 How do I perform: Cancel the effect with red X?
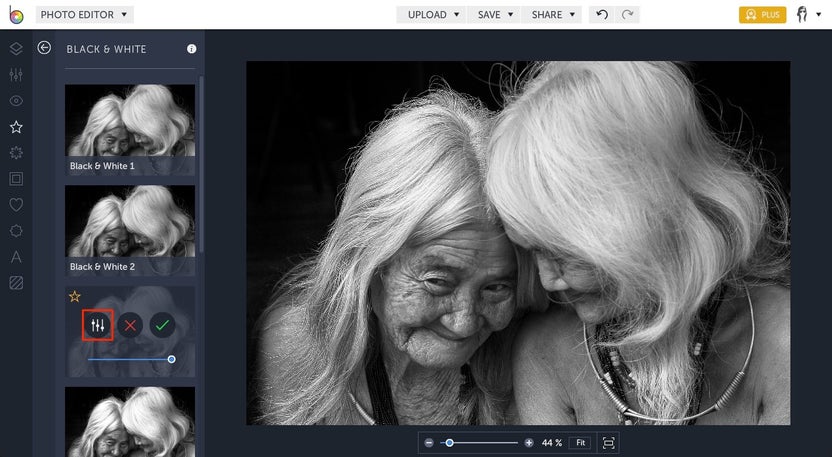[130, 325]
